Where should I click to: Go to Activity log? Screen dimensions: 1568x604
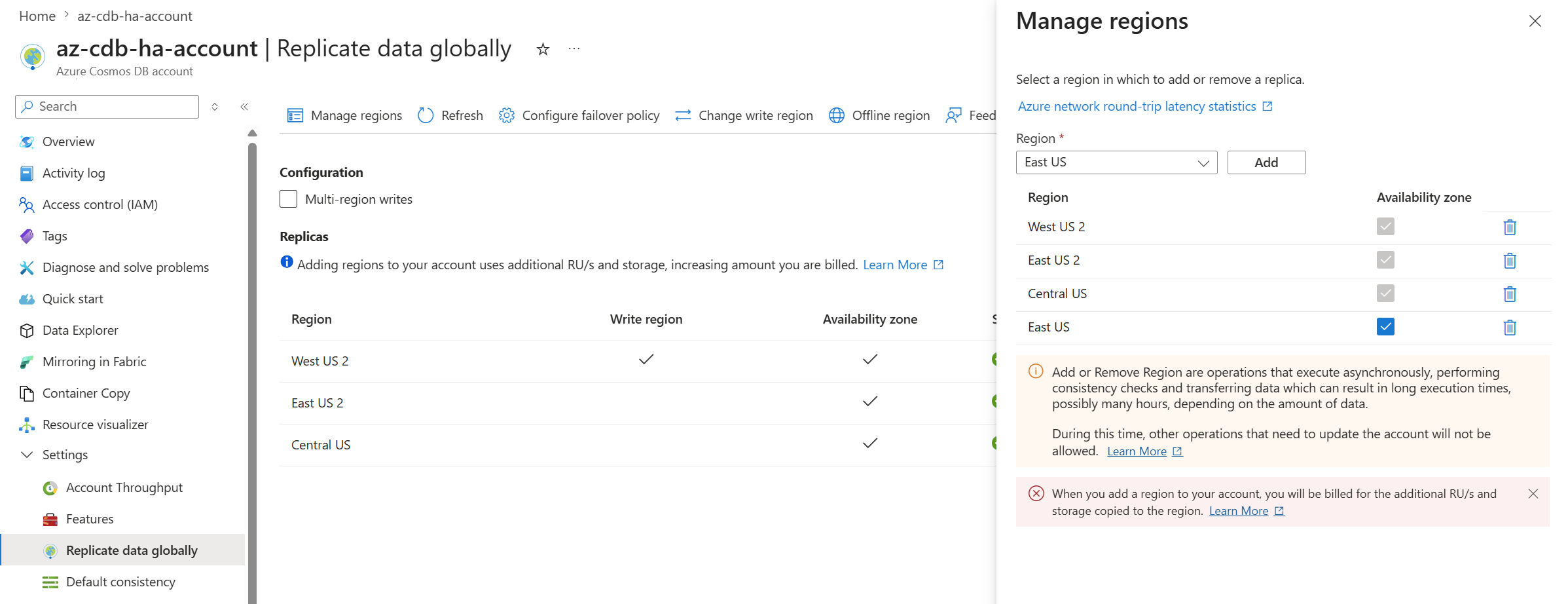click(73, 173)
